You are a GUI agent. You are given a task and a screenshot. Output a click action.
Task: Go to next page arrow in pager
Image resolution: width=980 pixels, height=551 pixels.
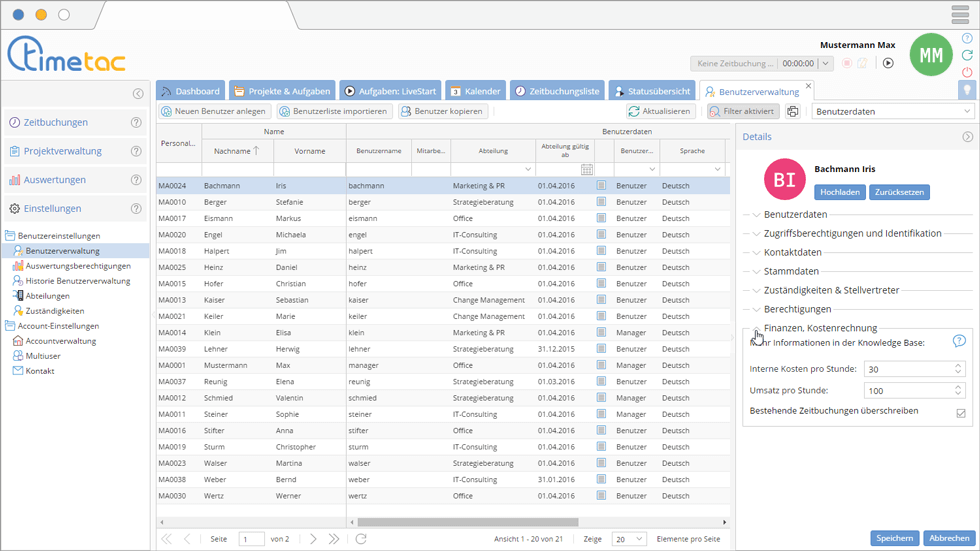click(x=313, y=539)
